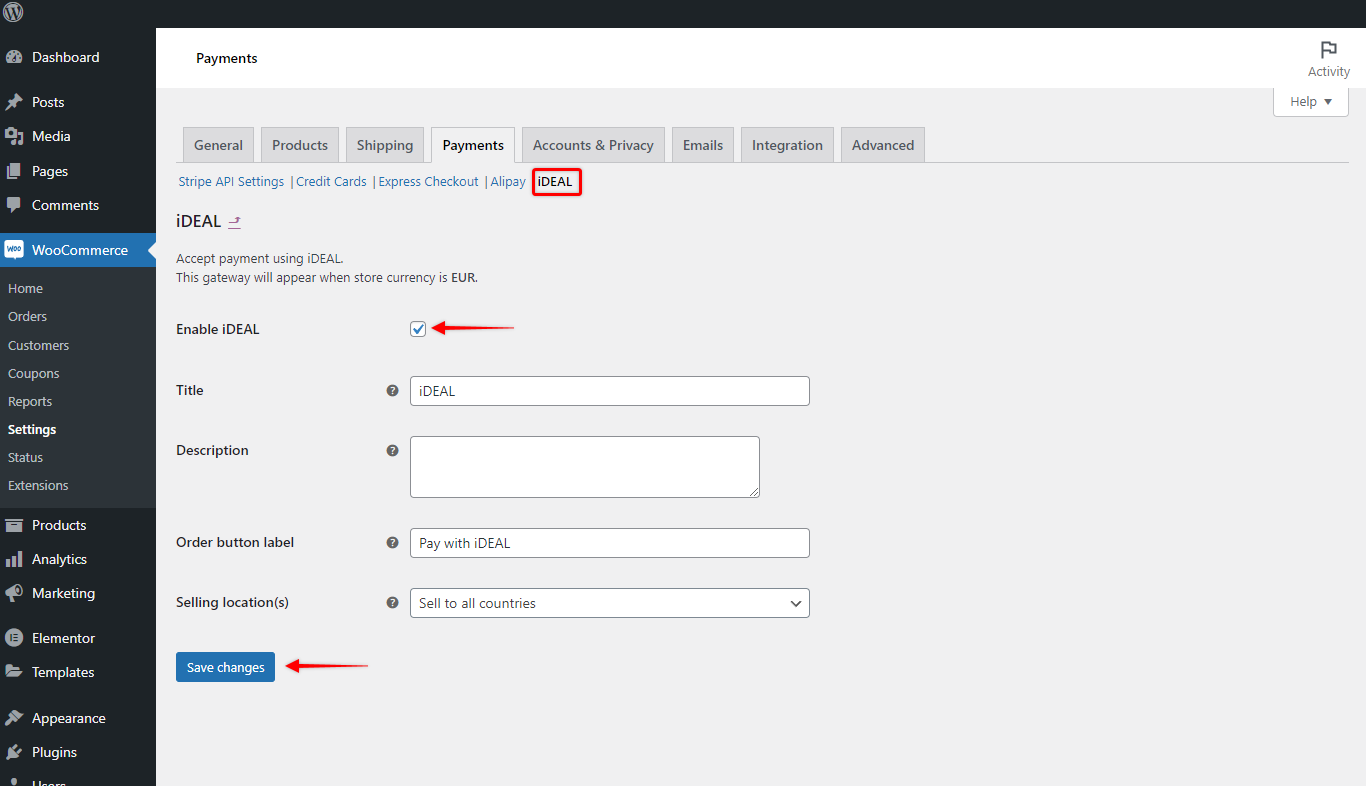Select the iDEAL section link
Image resolution: width=1366 pixels, height=786 pixels.
(556, 182)
